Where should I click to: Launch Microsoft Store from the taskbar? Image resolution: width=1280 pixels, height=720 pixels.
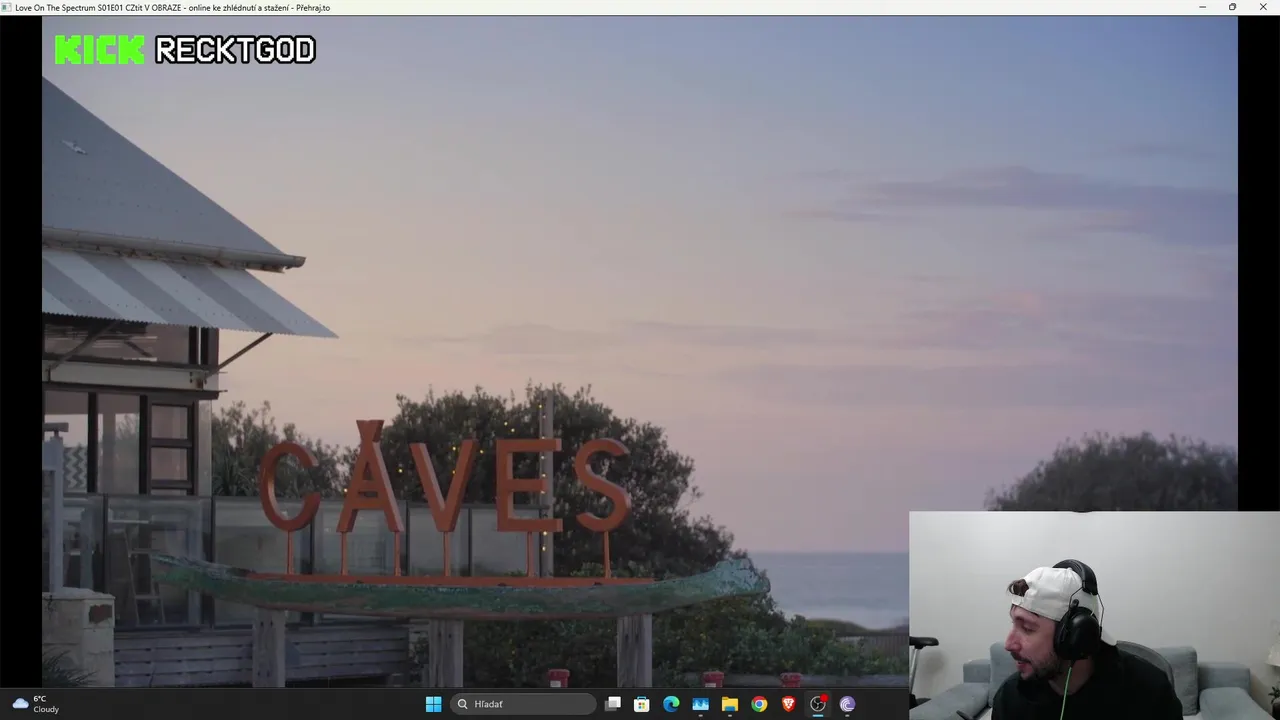click(x=642, y=704)
